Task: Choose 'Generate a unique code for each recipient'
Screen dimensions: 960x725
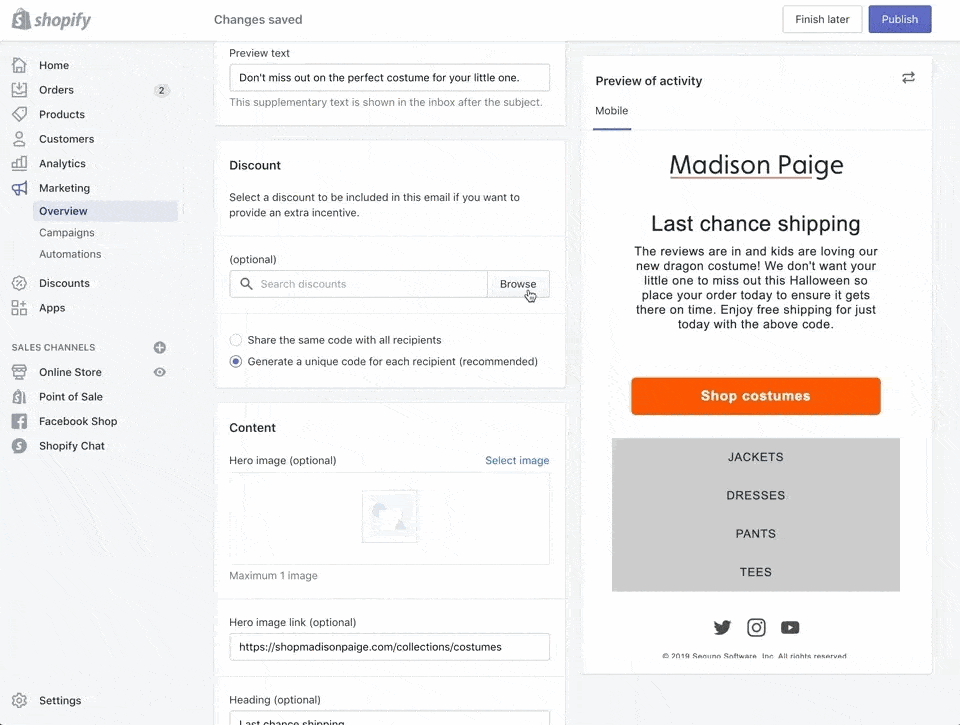Action: coord(235,361)
